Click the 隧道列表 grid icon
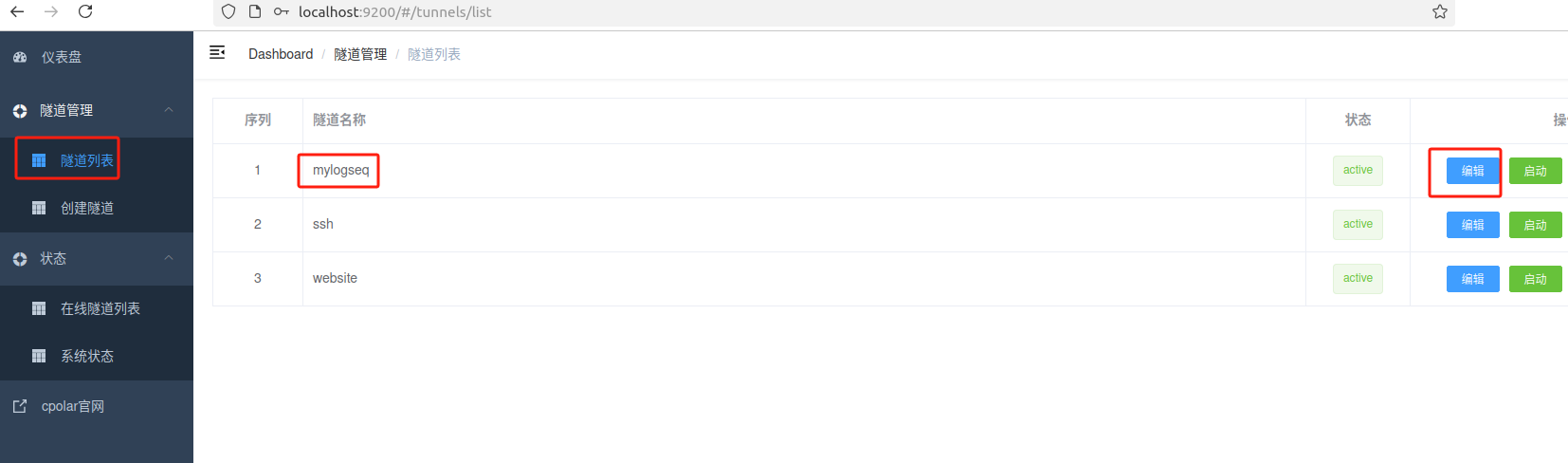The image size is (1568, 463). (39, 160)
